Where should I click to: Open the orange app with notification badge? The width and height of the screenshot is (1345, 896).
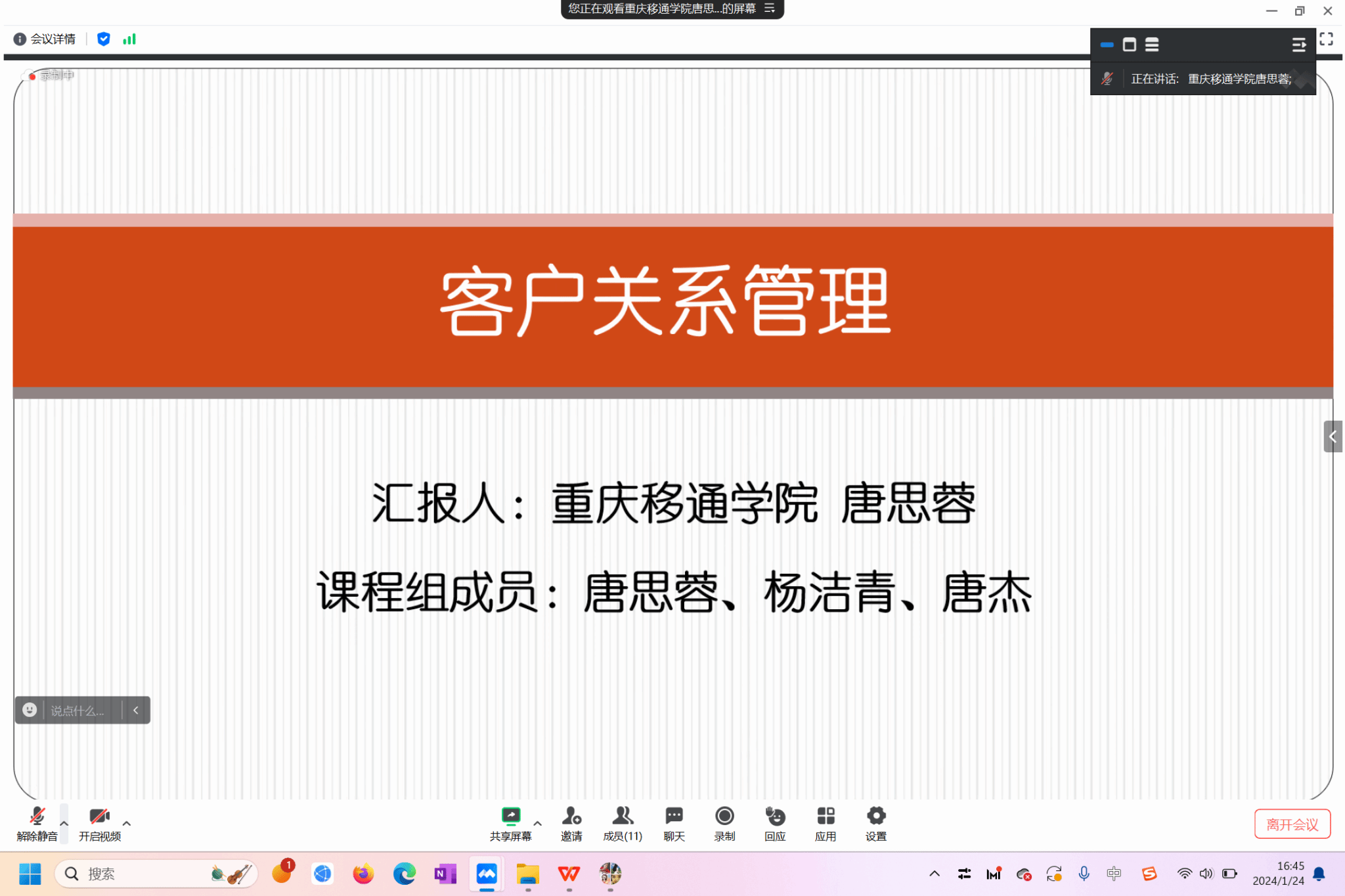(282, 873)
